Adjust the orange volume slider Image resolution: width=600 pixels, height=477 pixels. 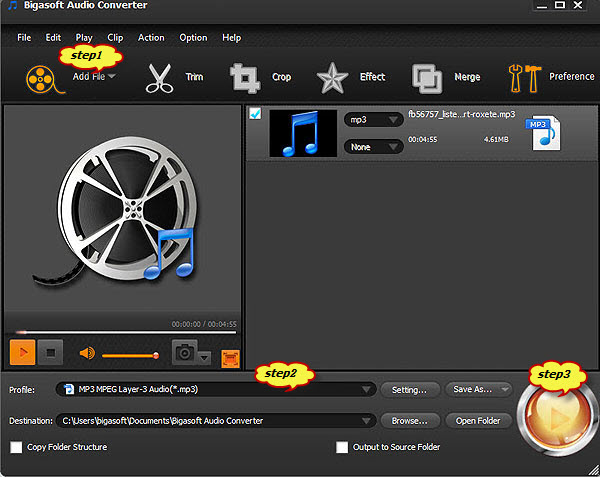pyautogui.click(x=130, y=356)
